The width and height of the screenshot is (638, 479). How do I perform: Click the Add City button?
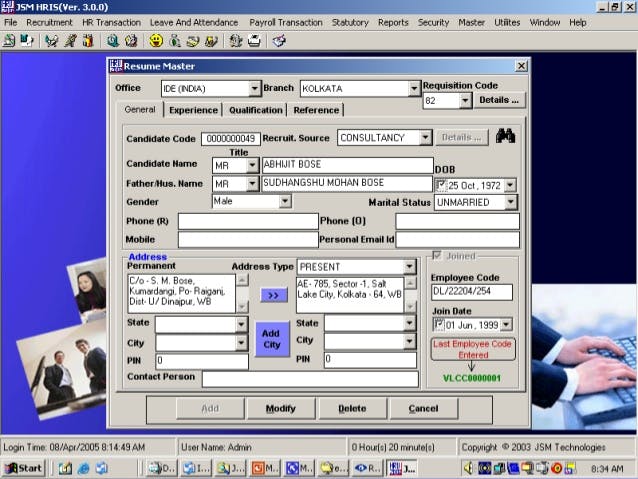click(271, 339)
